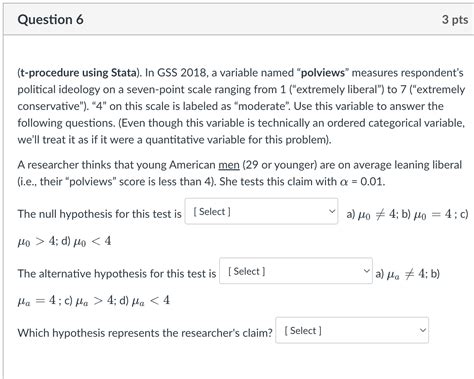Click the Question 6 heading
This screenshot has width=474, height=379.
pos(50,20)
